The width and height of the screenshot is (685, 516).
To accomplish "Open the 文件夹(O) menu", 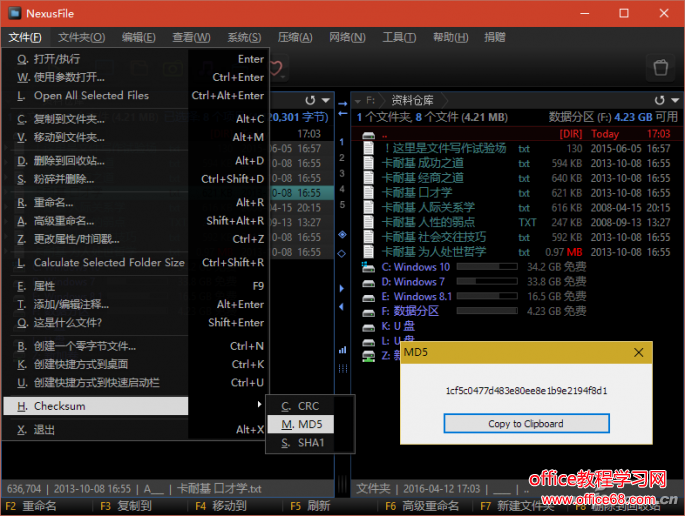I will pos(82,38).
